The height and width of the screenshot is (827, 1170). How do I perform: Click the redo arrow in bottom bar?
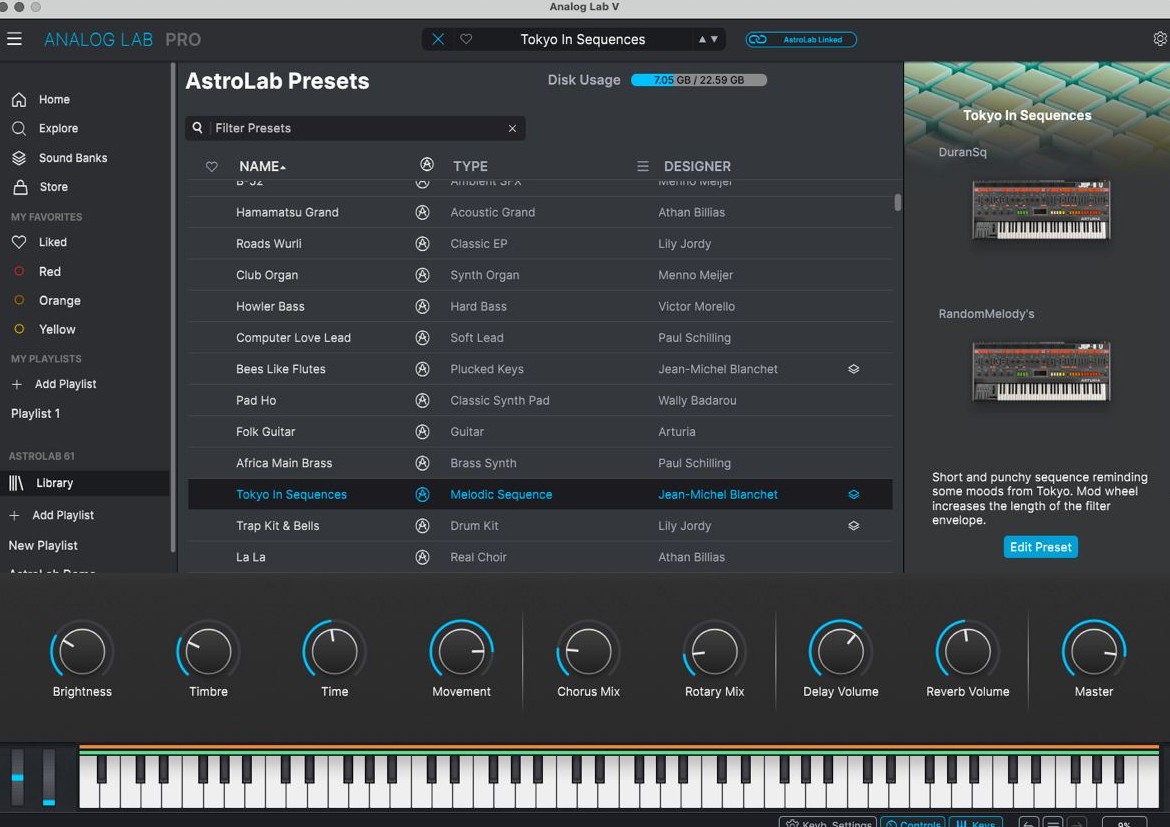[1077, 823]
